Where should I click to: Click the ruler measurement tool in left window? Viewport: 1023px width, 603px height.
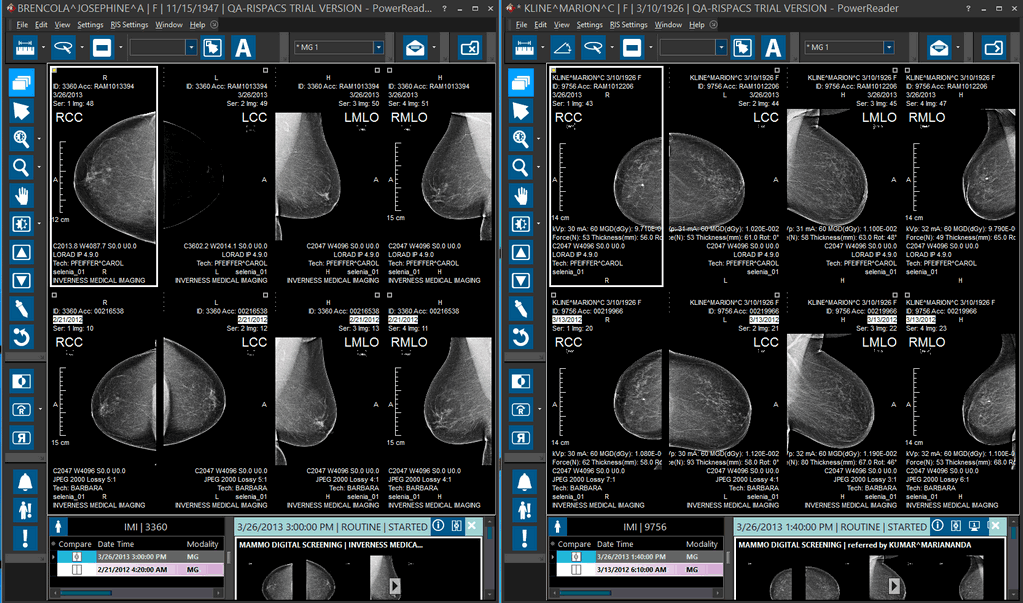point(25,47)
